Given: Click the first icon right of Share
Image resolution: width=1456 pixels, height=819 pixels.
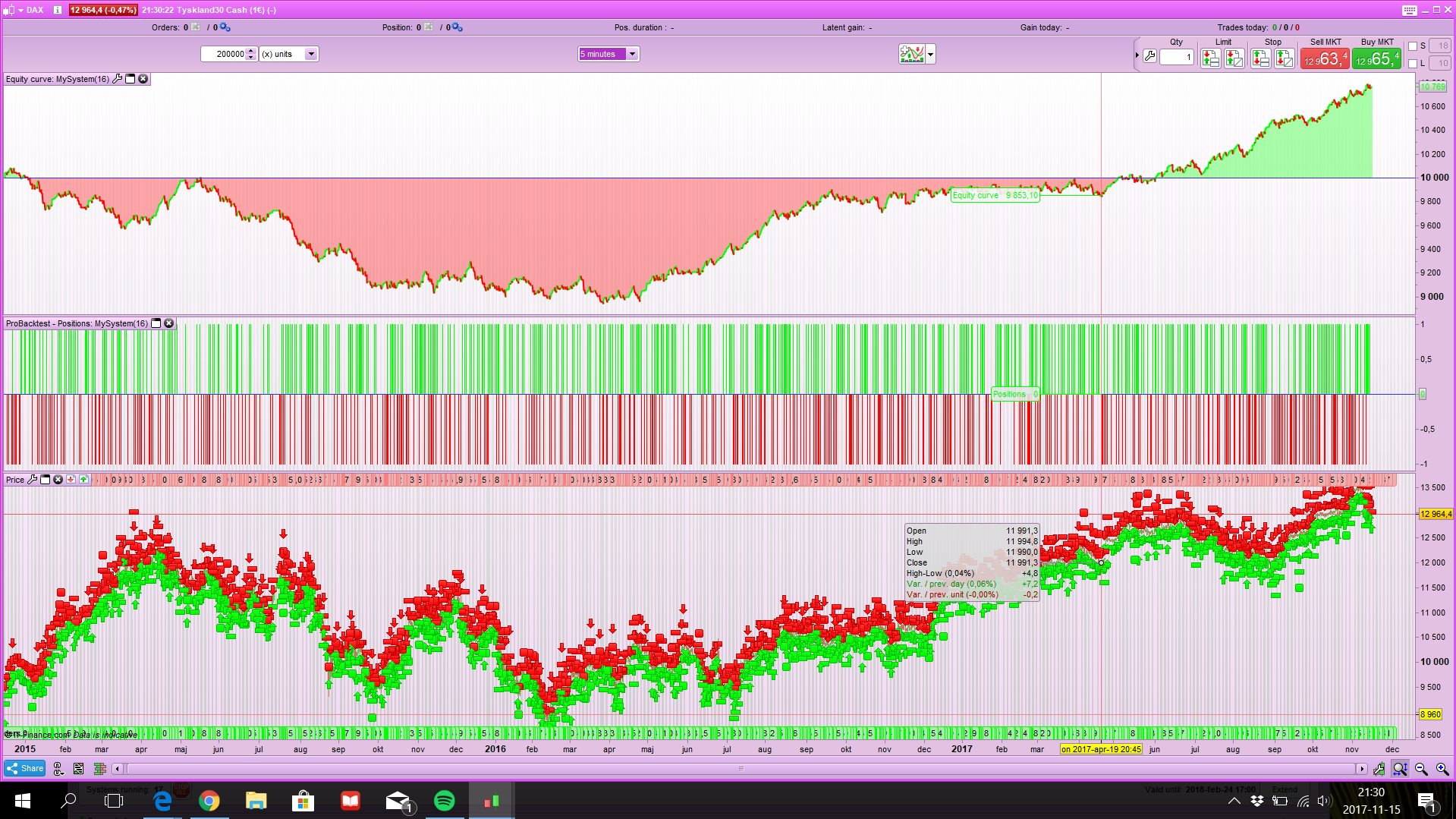Looking at the screenshot, I should click(58, 769).
